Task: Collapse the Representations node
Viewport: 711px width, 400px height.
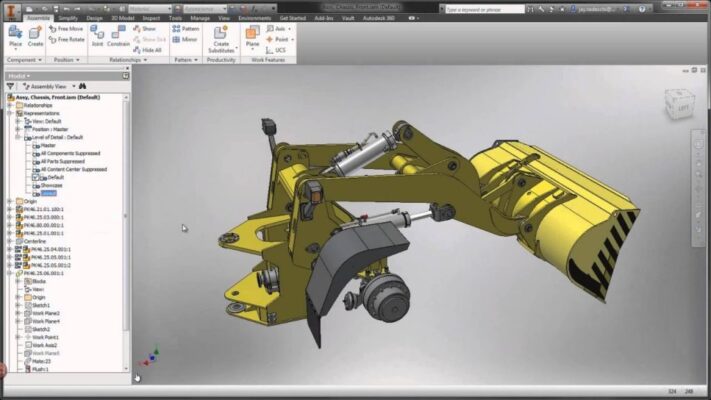Action: coord(10,113)
